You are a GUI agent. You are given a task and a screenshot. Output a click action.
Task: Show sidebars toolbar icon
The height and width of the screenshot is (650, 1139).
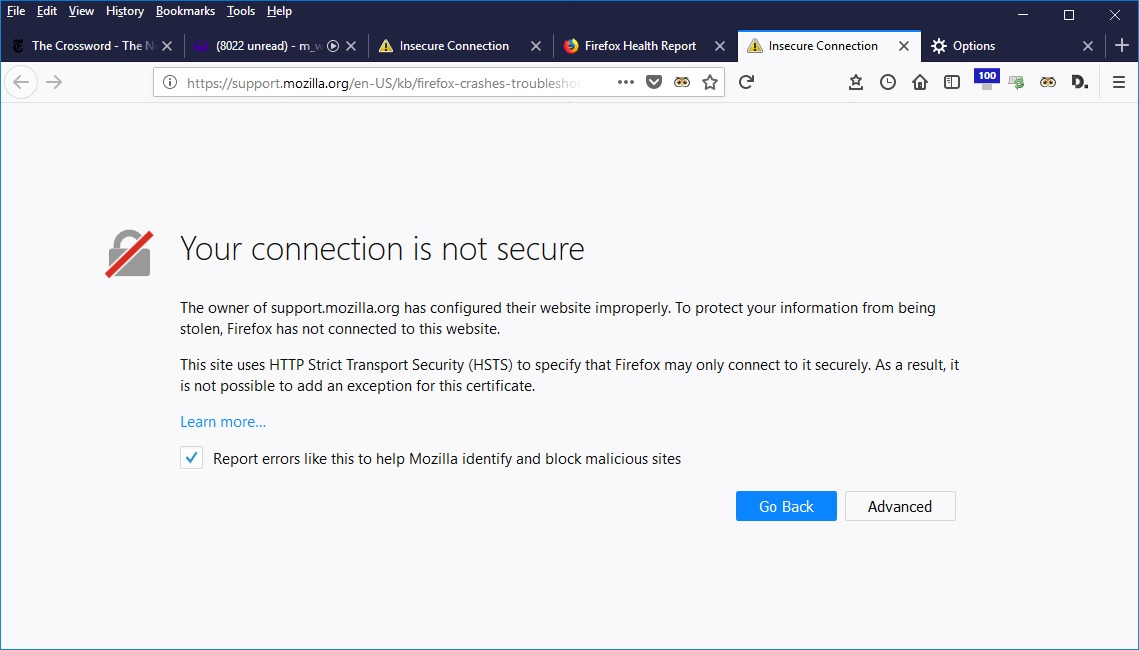pos(952,82)
